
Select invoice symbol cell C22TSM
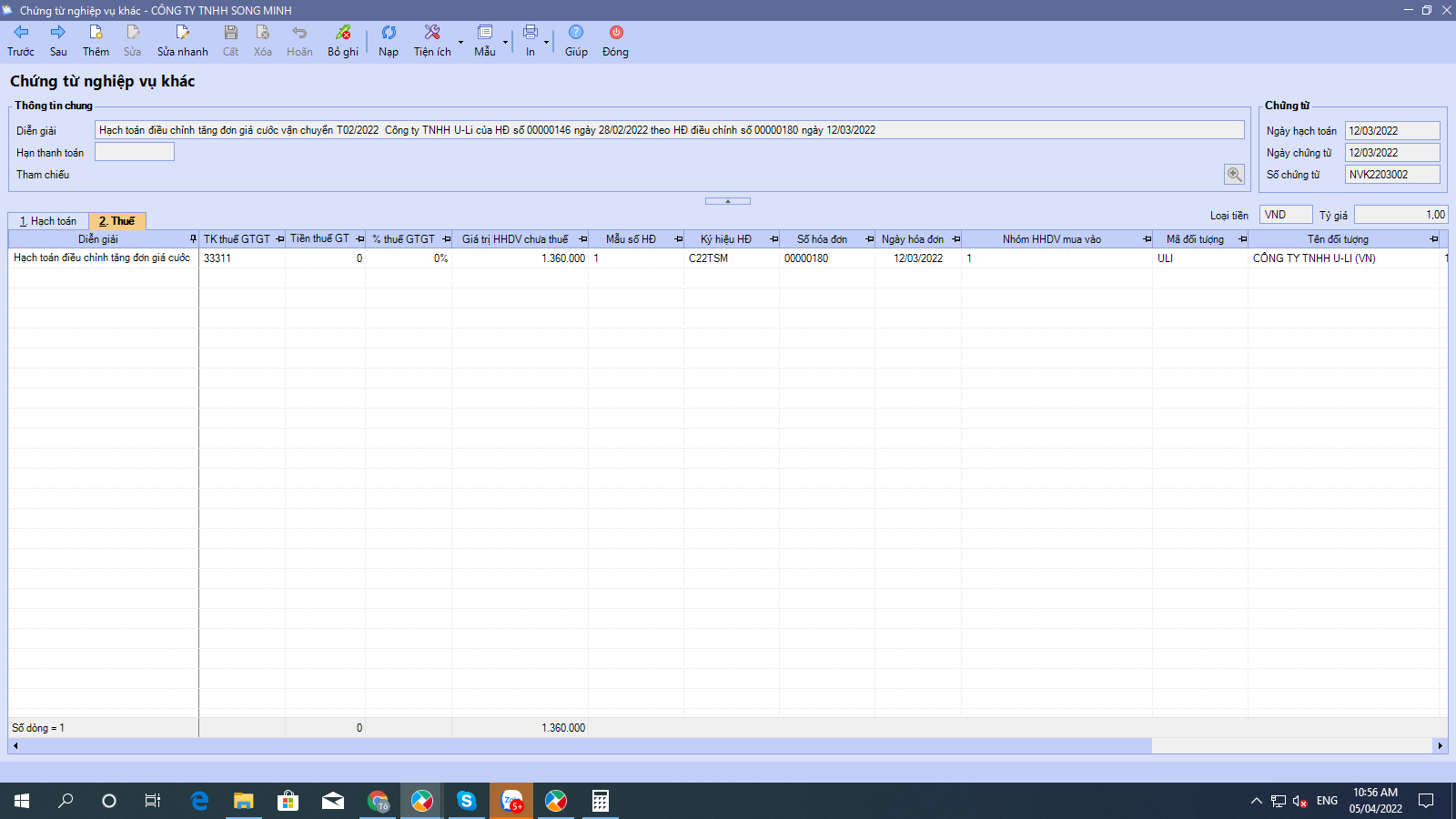pyautogui.click(x=732, y=258)
